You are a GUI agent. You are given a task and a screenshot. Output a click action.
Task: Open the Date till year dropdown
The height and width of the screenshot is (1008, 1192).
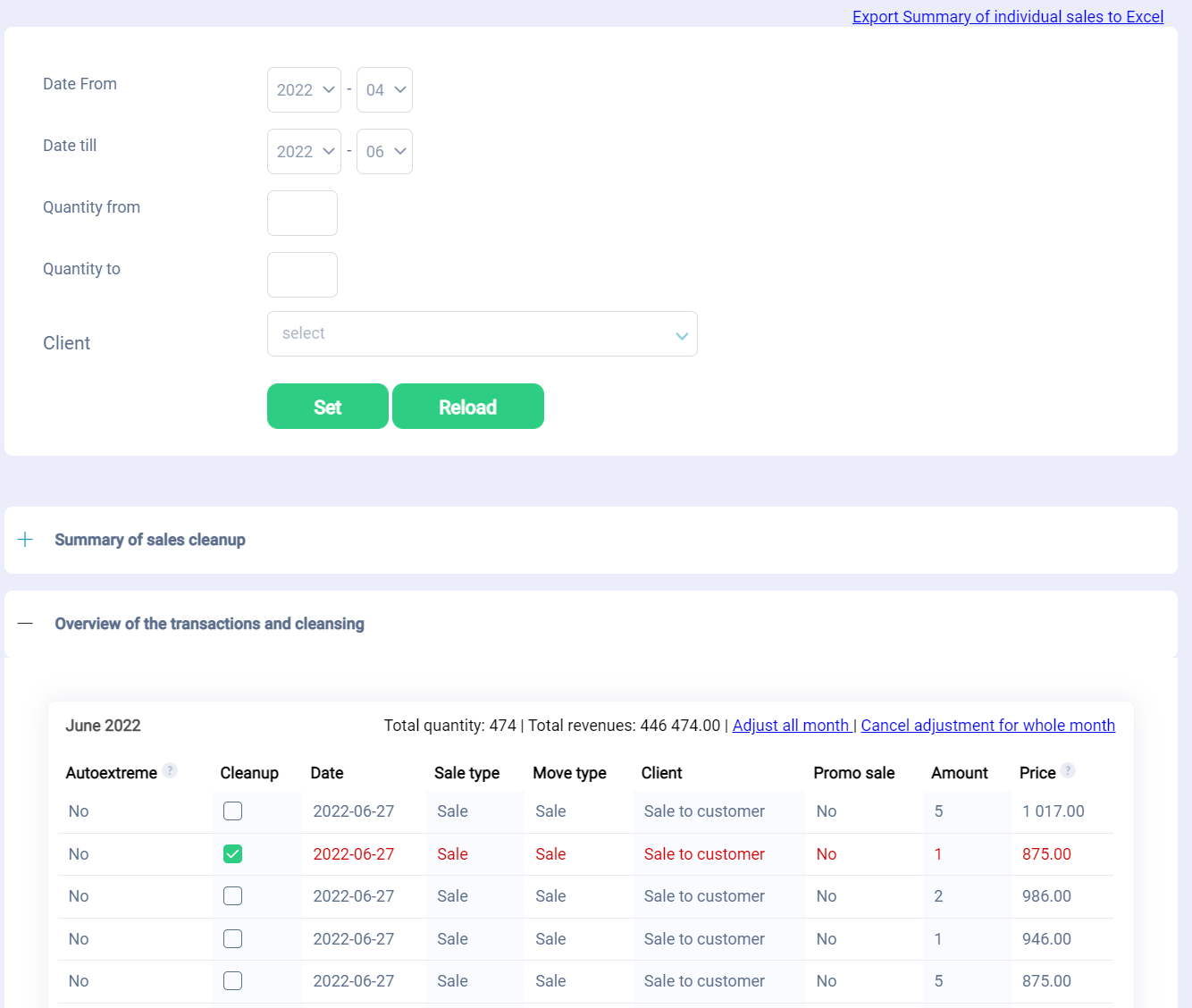(x=304, y=152)
